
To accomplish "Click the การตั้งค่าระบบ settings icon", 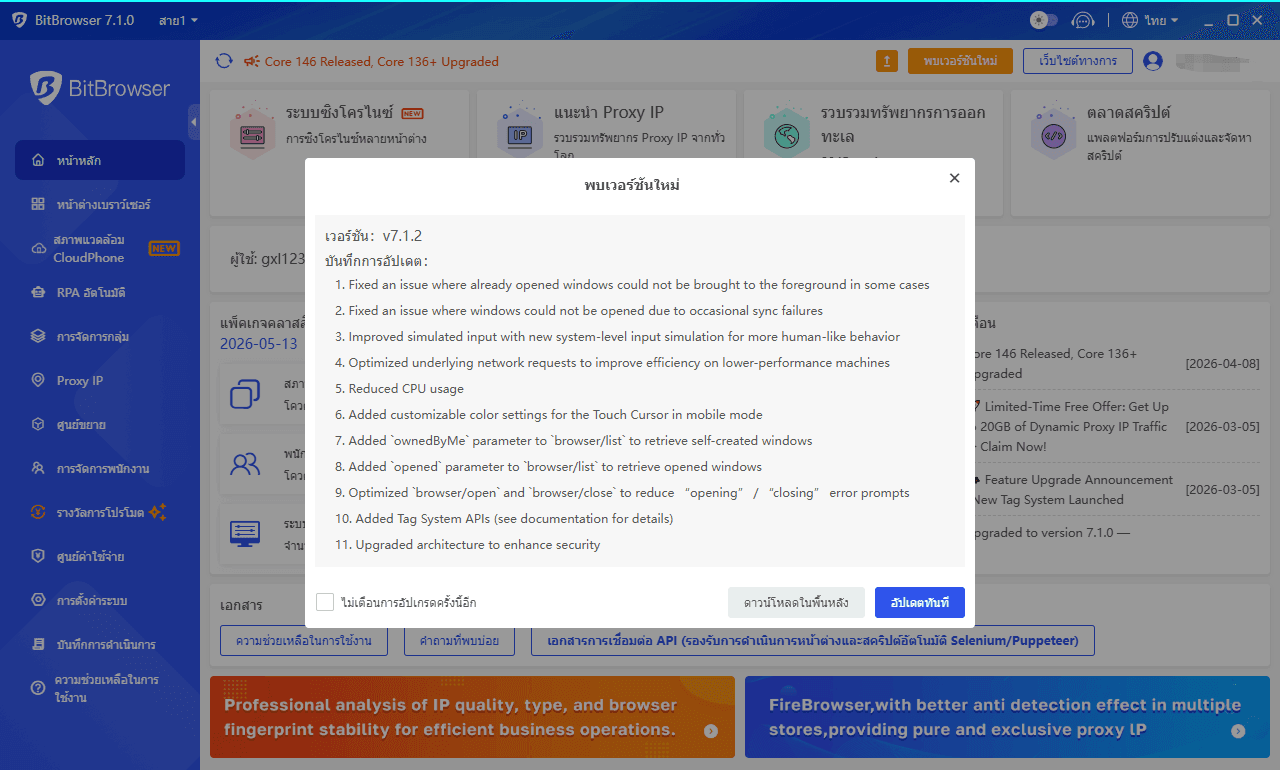I will pos(38,600).
